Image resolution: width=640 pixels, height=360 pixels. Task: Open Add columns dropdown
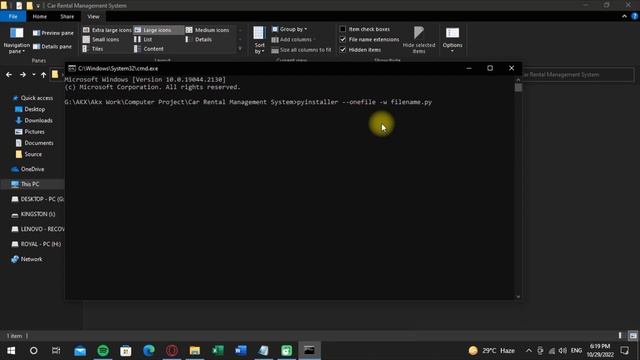point(293,40)
